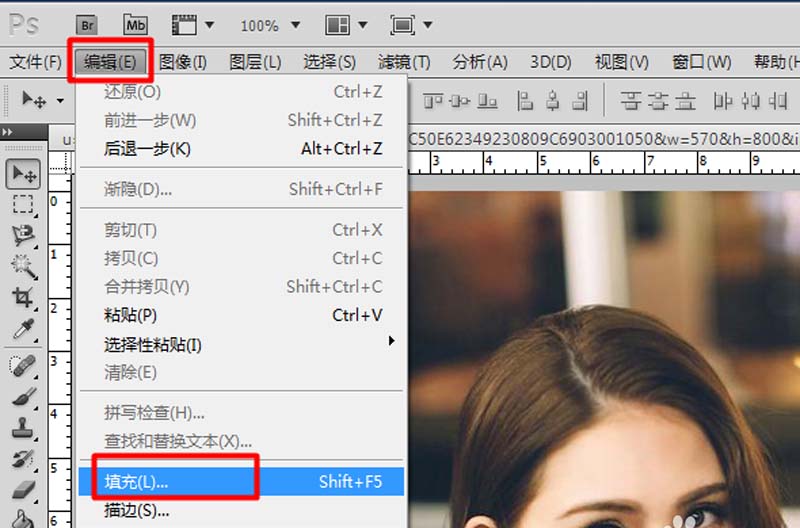Click the Screen Mode icon
This screenshot has height=528, width=800.
click(403, 24)
